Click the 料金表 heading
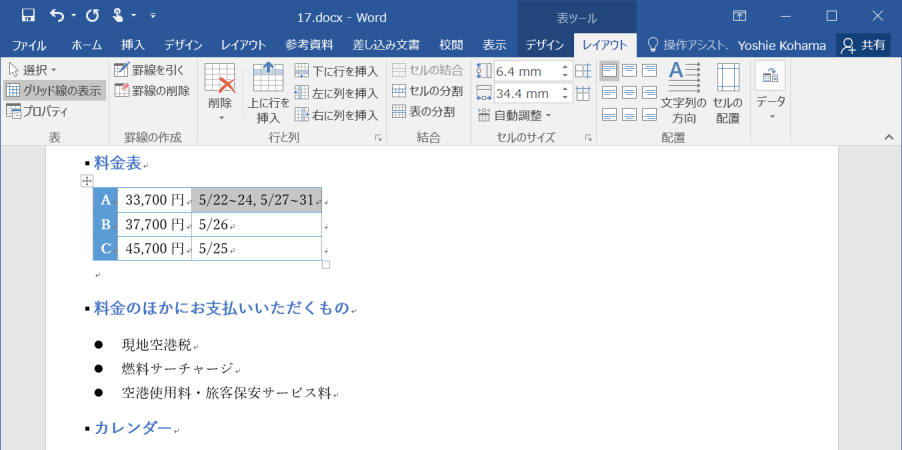 [x=118, y=163]
